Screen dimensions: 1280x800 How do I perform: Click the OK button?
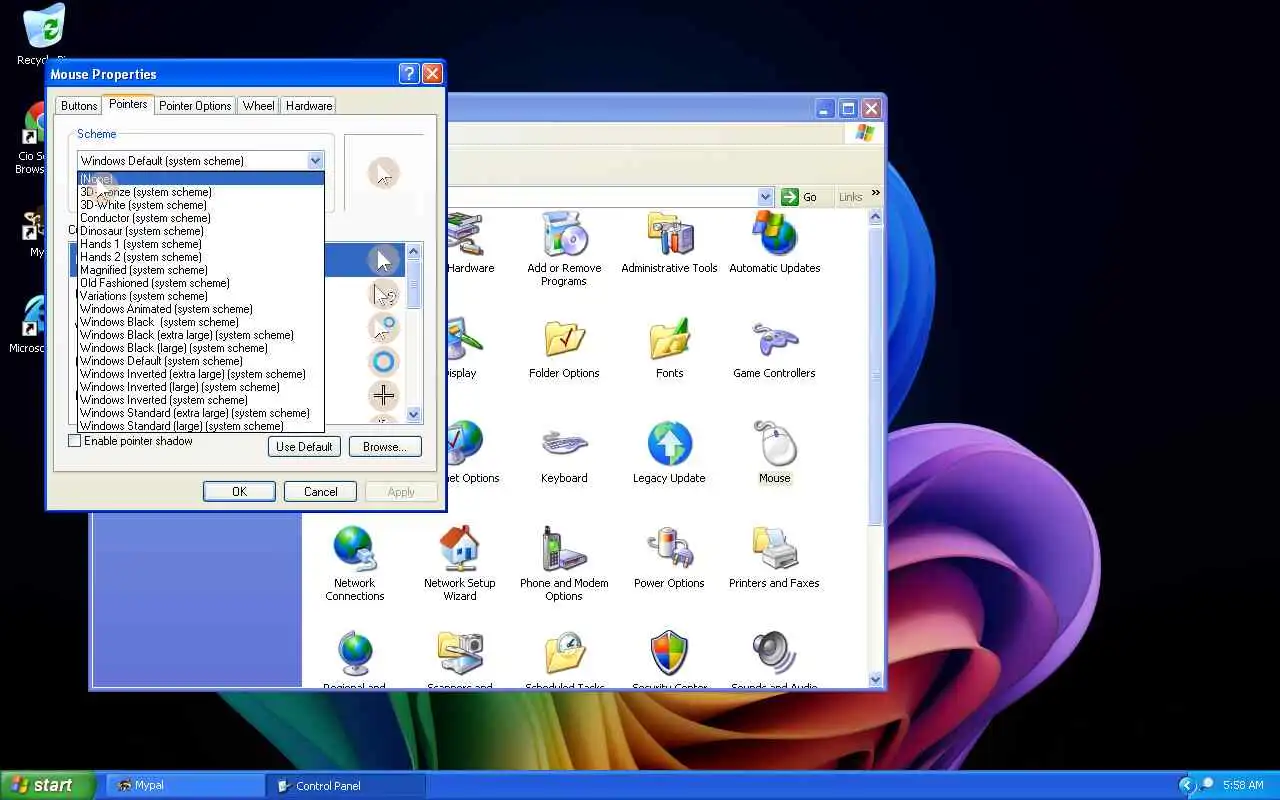(x=239, y=491)
